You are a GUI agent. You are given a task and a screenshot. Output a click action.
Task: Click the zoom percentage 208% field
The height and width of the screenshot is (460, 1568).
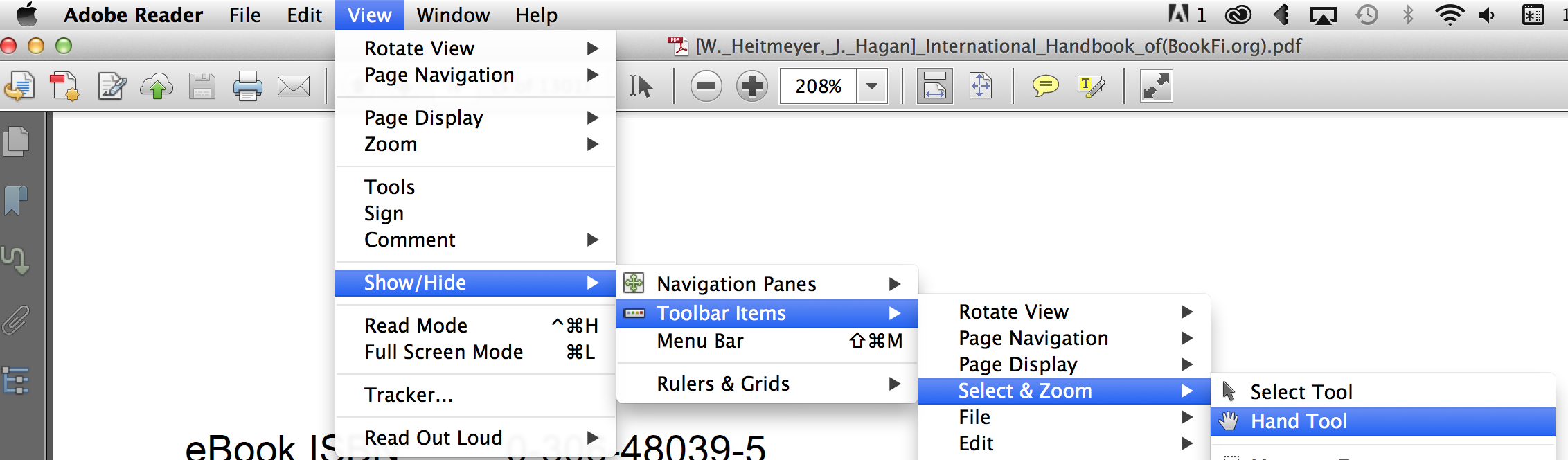(819, 87)
